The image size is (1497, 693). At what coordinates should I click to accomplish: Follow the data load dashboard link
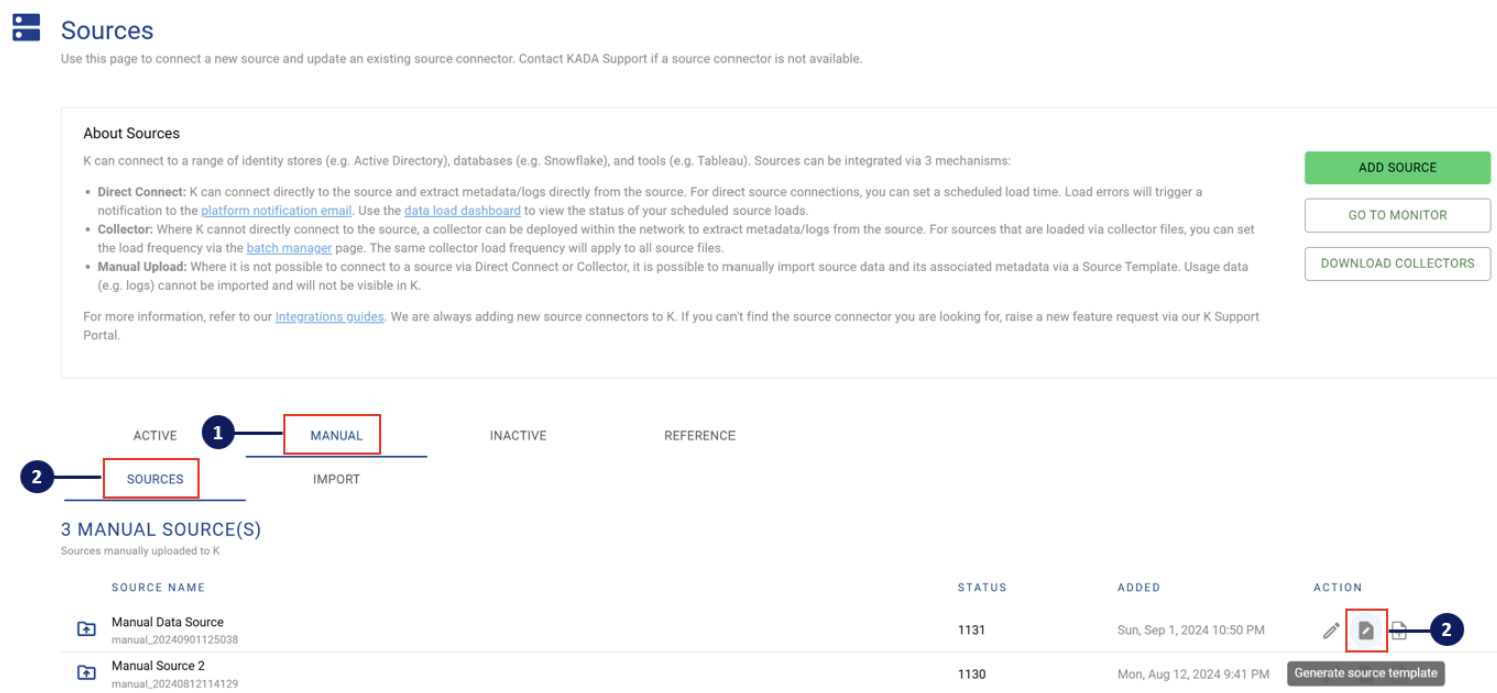[462, 211]
